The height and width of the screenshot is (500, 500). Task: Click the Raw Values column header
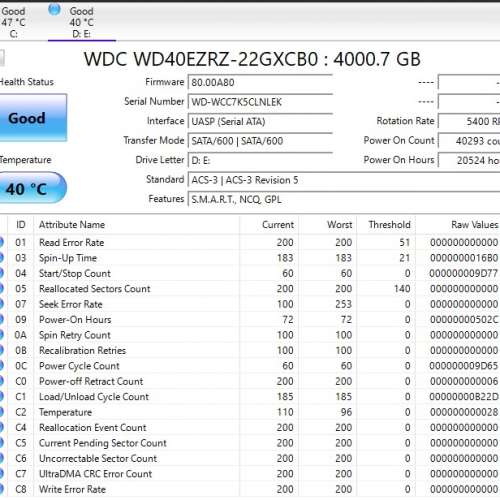pyautogui.click(x=458, y=225)
